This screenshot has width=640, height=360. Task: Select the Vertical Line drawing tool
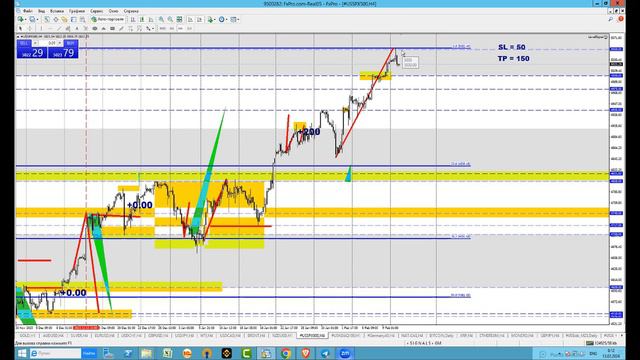coord(41,29)
